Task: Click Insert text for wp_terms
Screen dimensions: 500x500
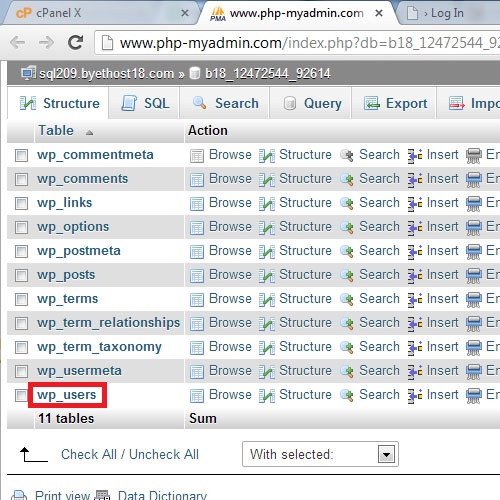Action: point(443,299)
